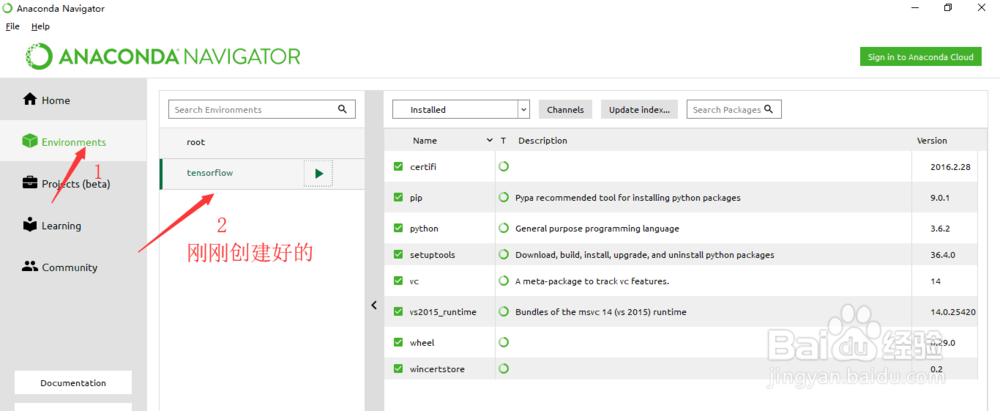Toggle the wheel package checkbox
This screenshot has height=411, width=1000.
click(x=399, y=343)
